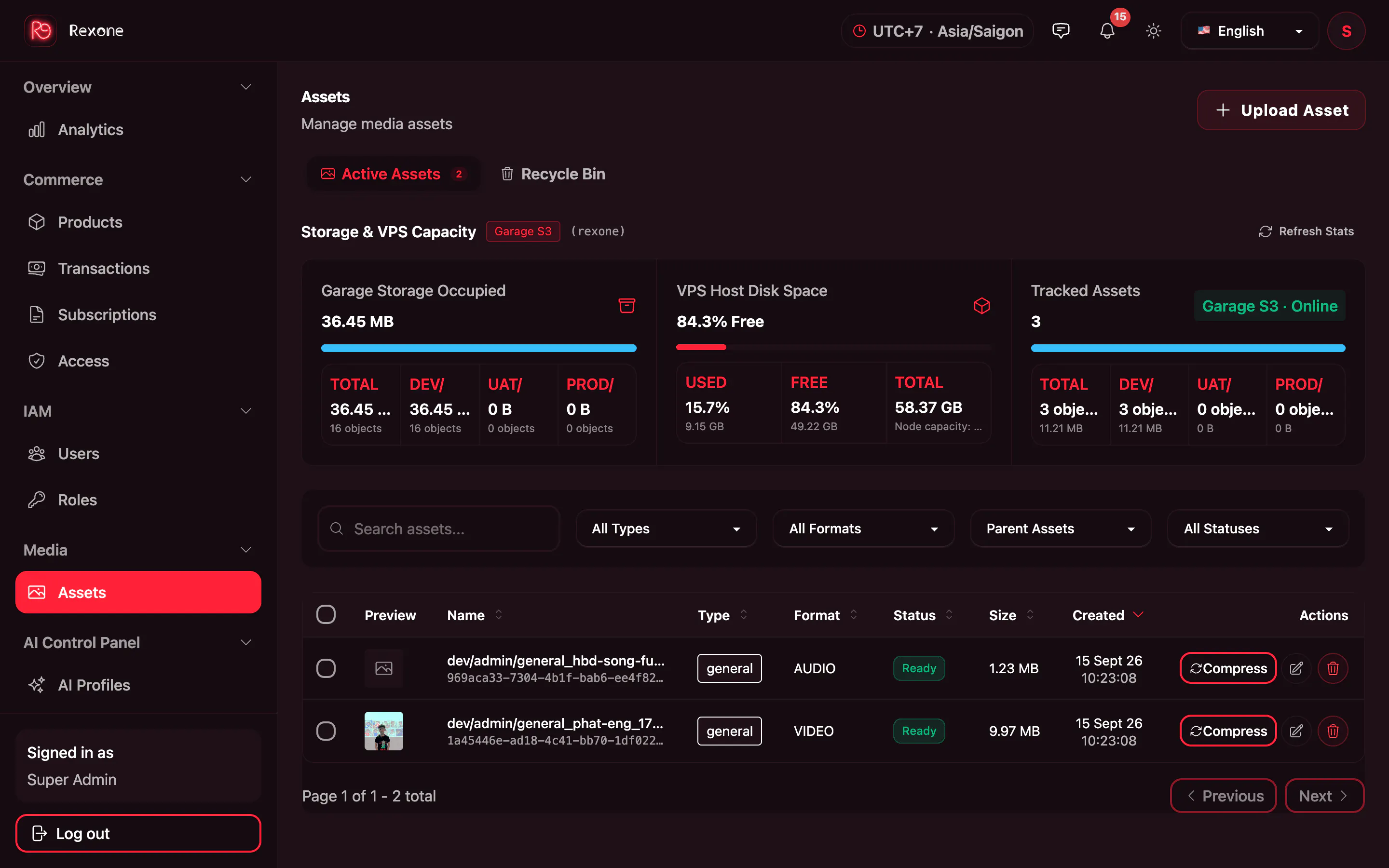The width and height of the screenshot is (1389, 868).
Task: Open the English language dropdown
Action: pyautogui.click(x=1250, y=31)
